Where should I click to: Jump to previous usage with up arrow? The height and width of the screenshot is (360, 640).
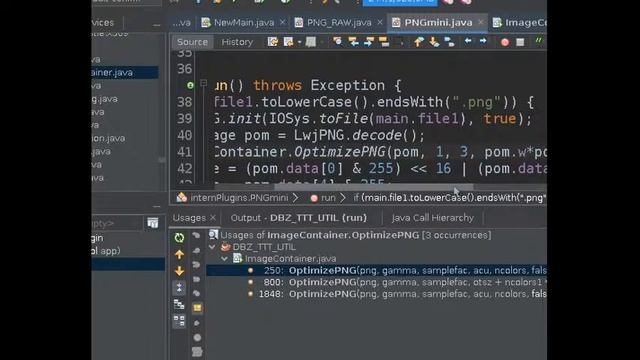pyautogui.click(x=179, y=254)
